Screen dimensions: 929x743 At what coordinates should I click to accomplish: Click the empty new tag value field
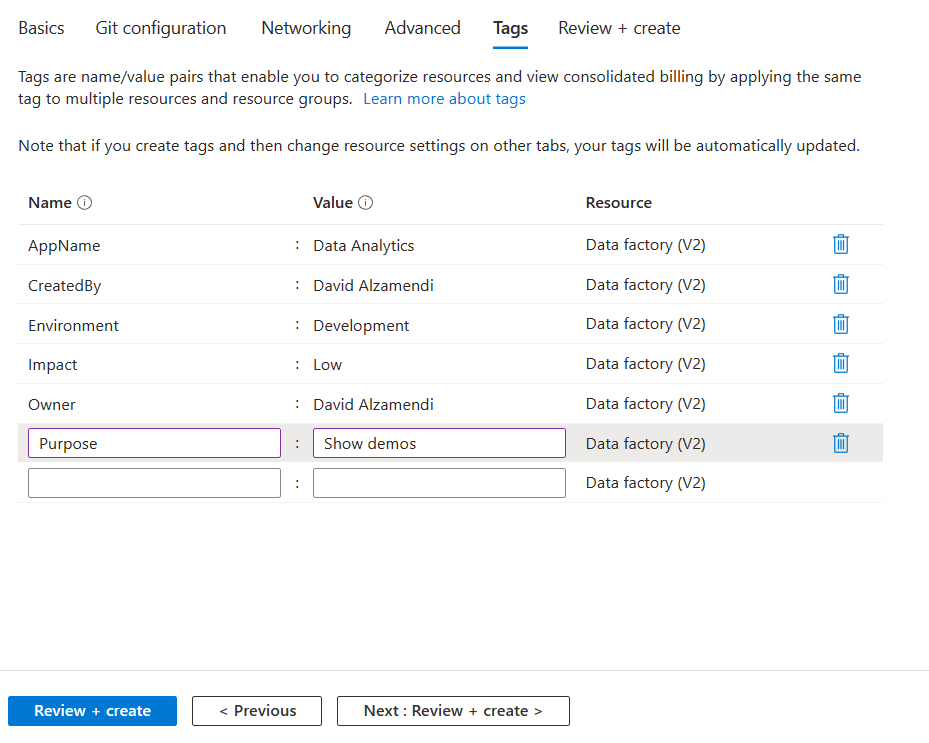(439, 483)
